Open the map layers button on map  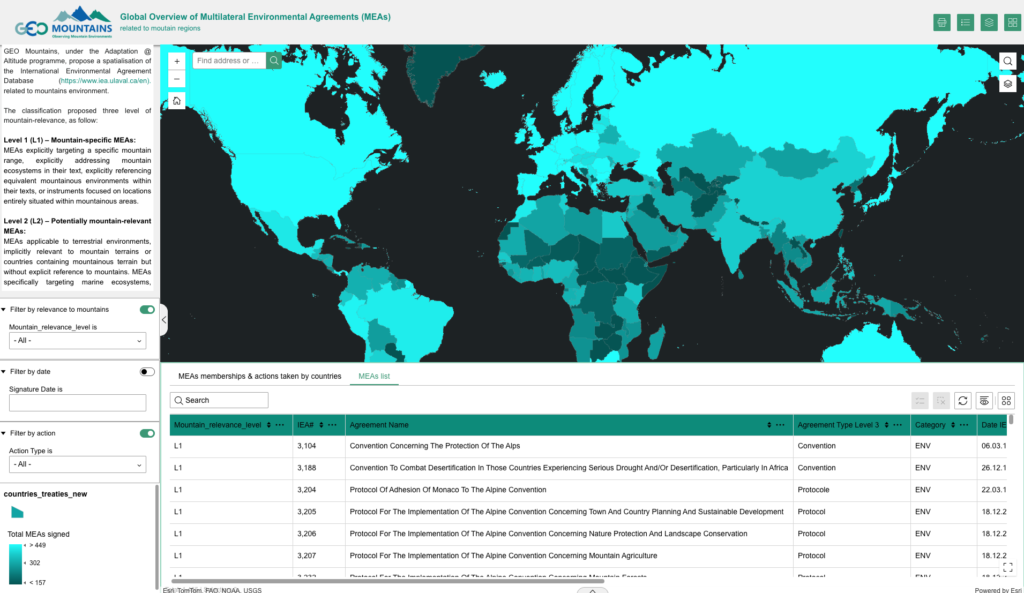point(1008,84)
